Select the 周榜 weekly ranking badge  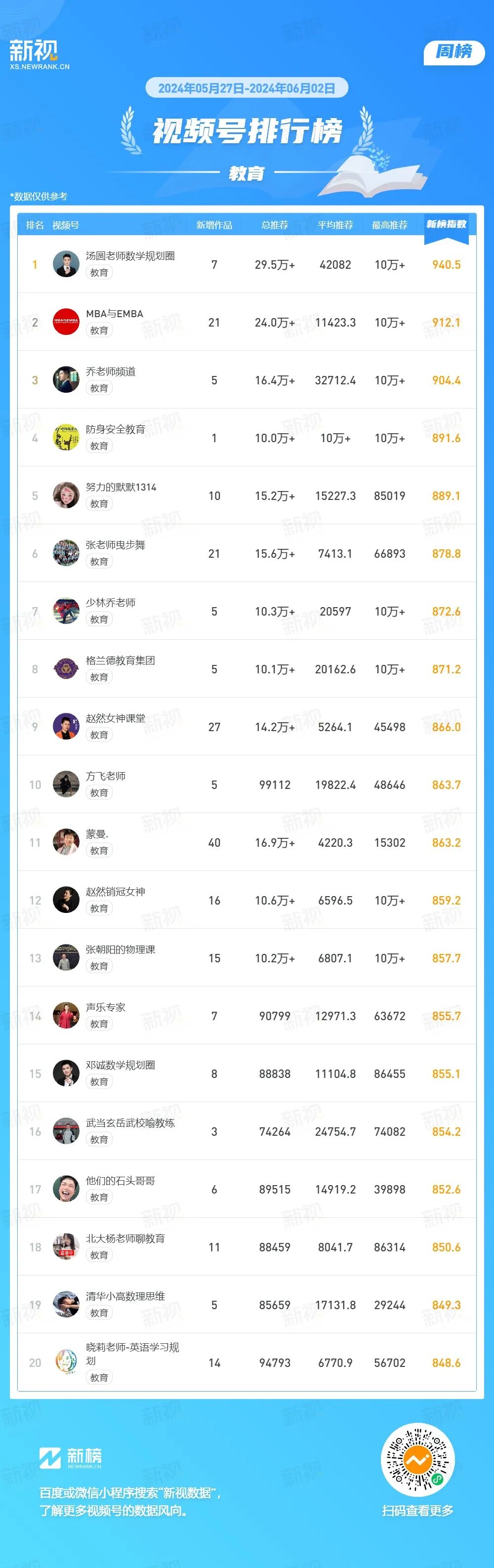(454, 52)
